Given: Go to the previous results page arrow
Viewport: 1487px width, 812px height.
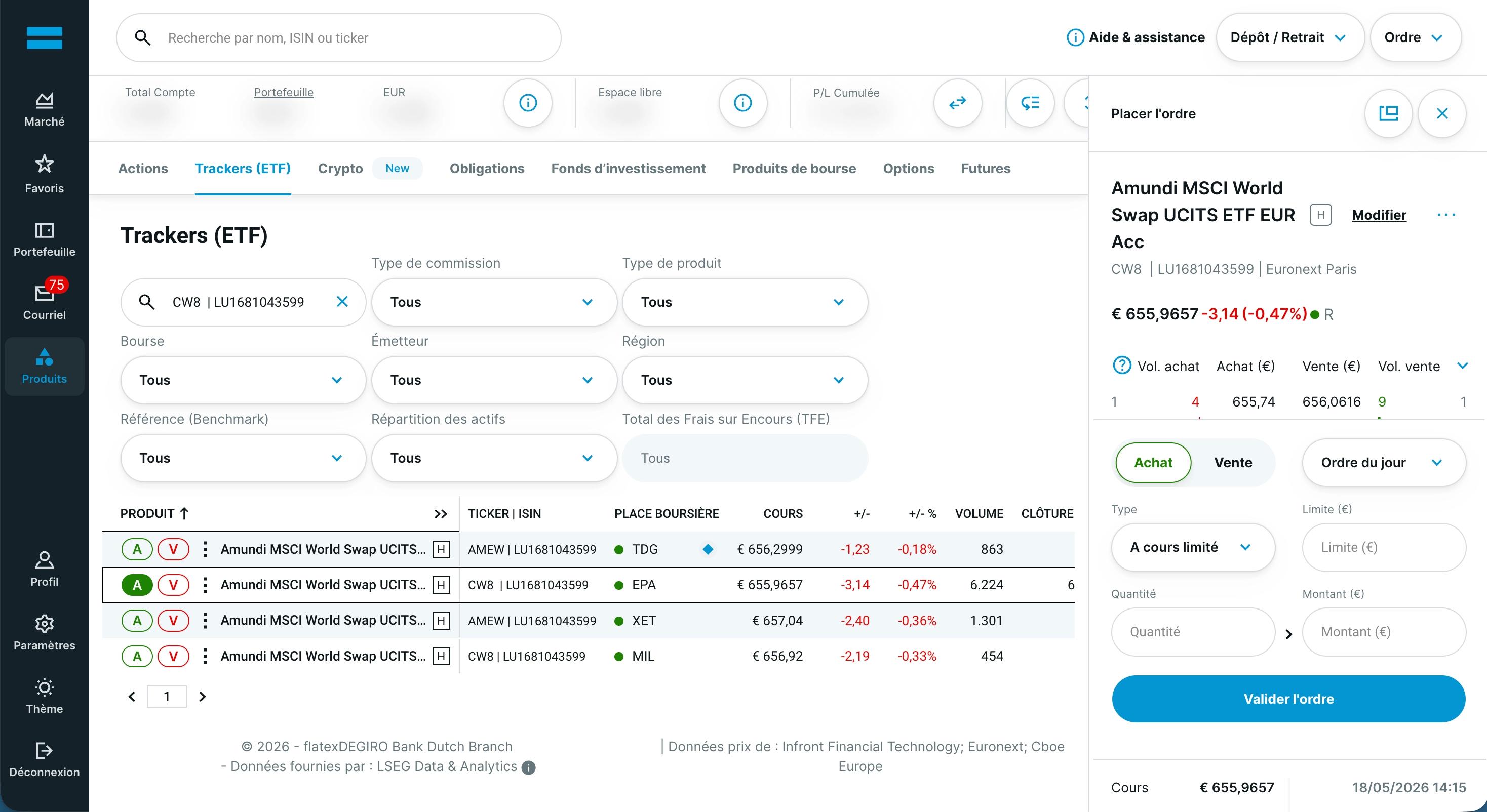Looking at the screenshot, I should 132,697.
